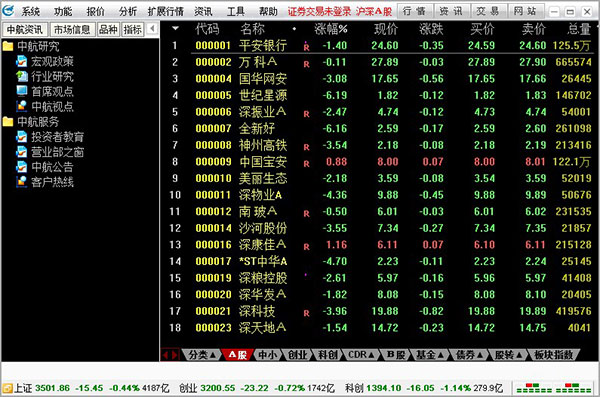Click the 创业 index value 3200.55

tap(218, 388)
